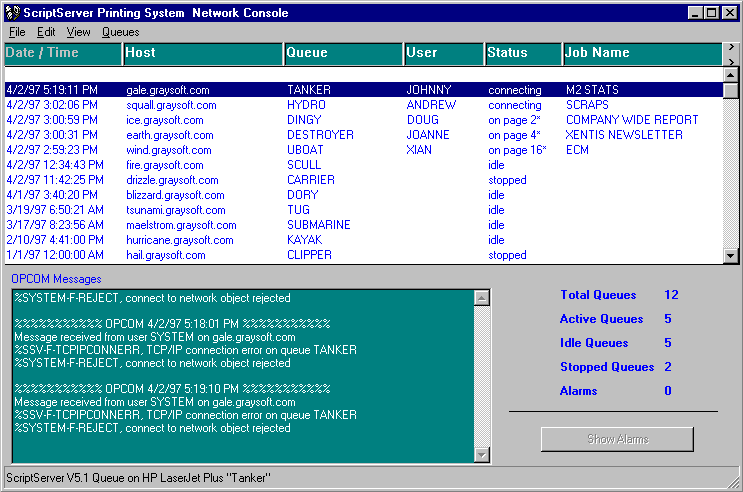The image size is (743, 492).
Task: Click the CLIPPER queue name
Action: click(x=309, y=255)
